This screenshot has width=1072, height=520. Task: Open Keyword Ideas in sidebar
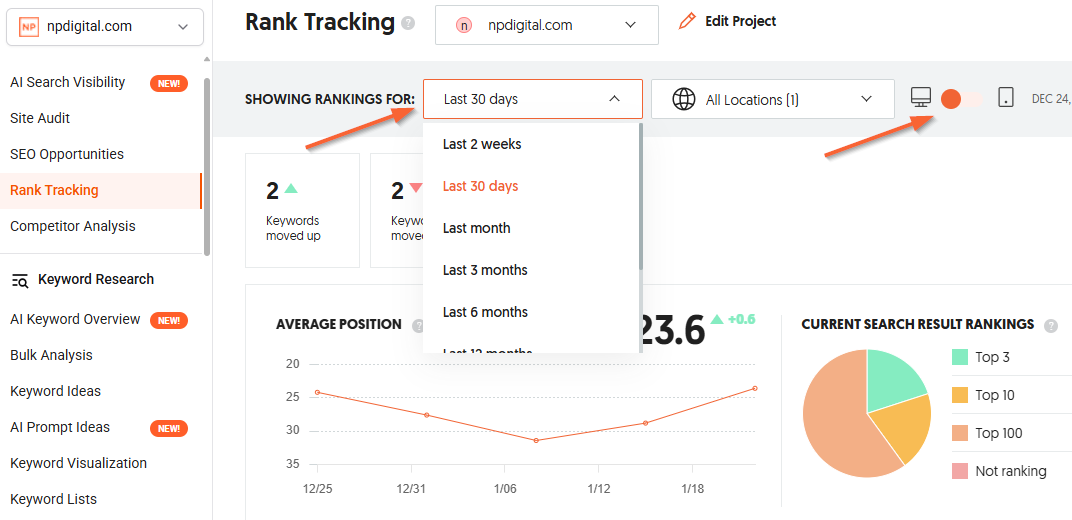click(55, 392)
